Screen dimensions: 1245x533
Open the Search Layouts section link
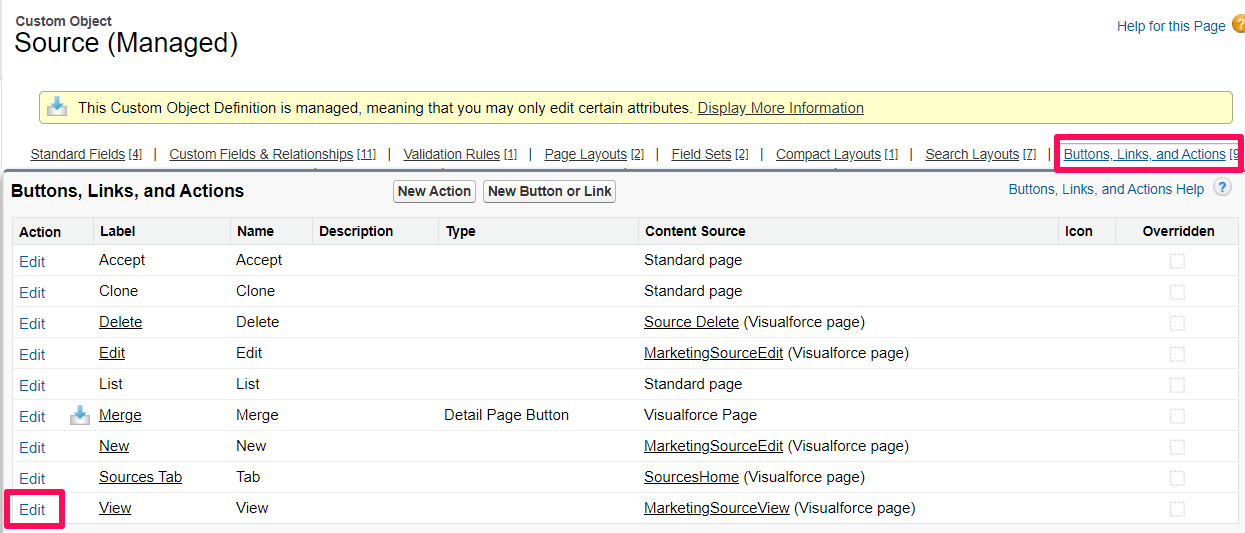coord(972,154)
